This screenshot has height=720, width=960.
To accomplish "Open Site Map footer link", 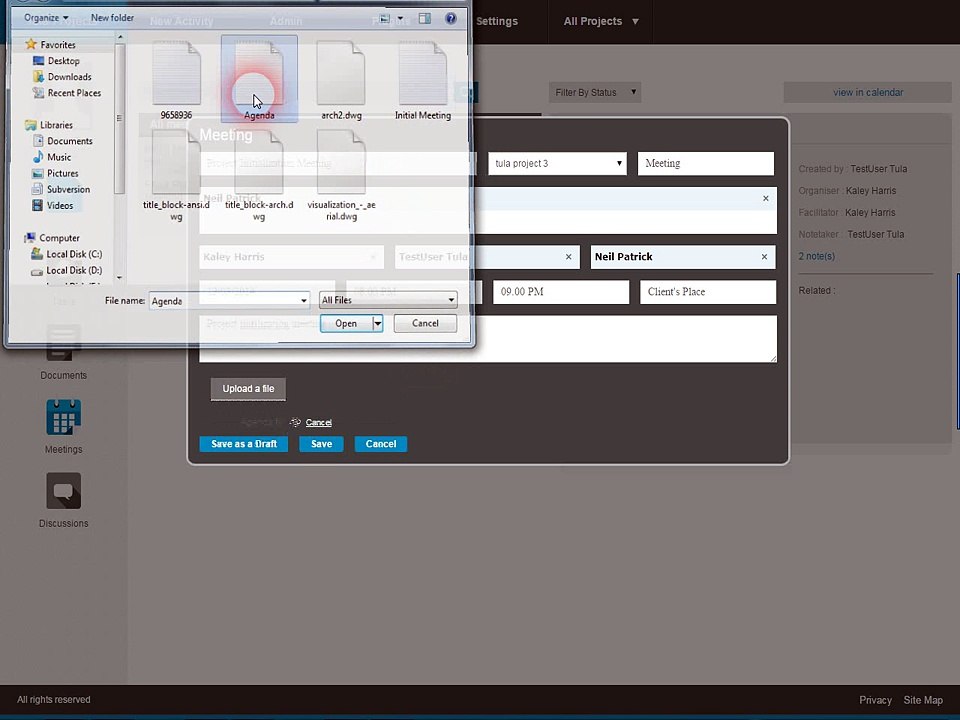I will pyautogui.click(x=923, y=700).
